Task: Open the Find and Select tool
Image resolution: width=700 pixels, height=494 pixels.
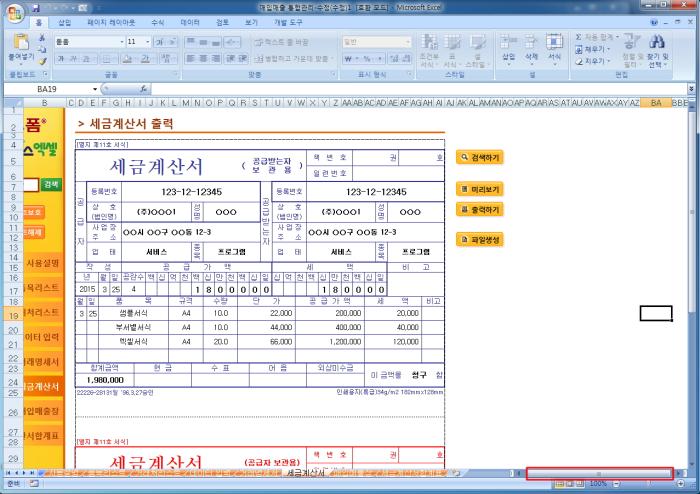Action: (658, 47)
